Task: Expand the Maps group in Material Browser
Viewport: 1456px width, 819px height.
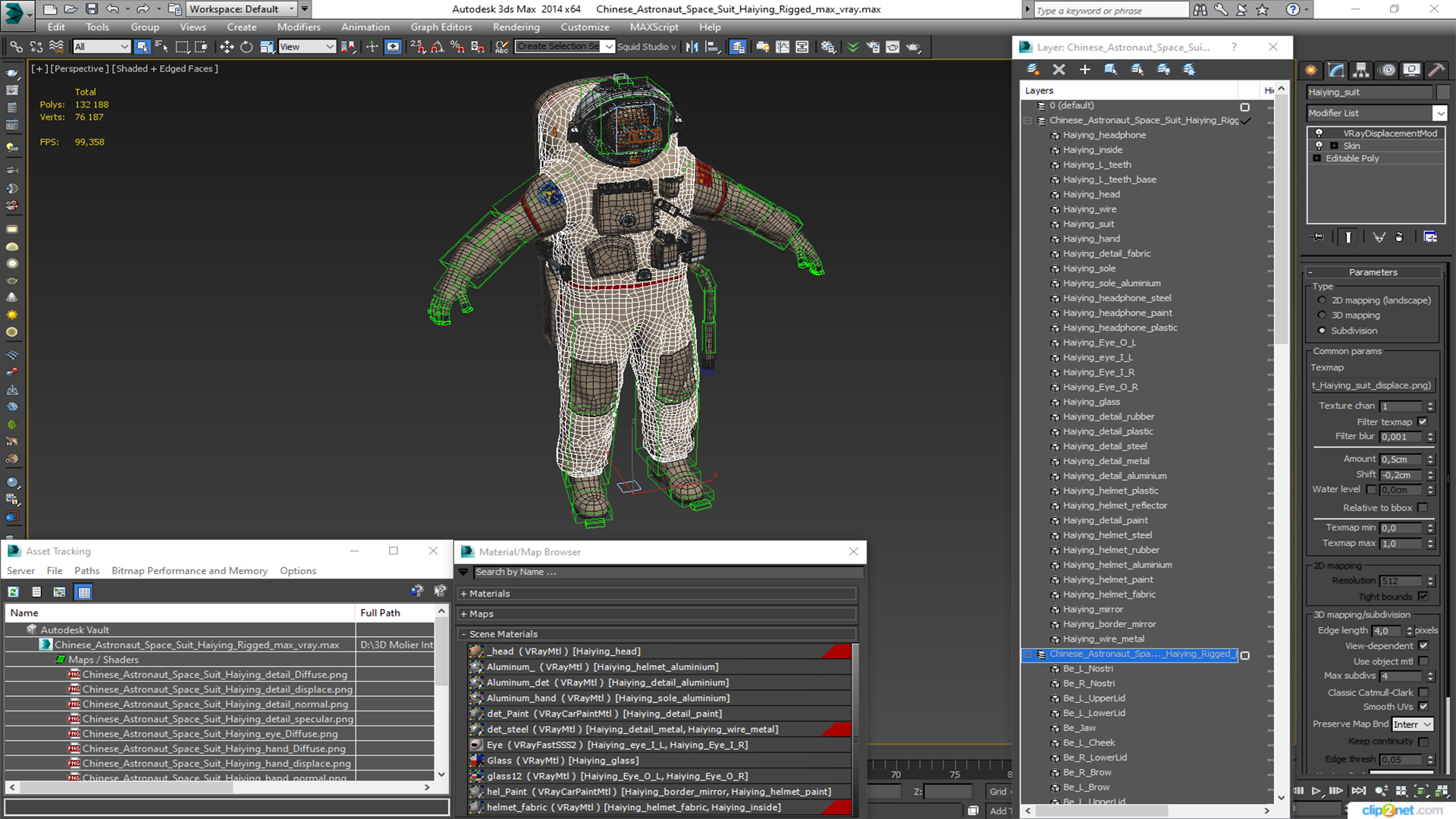Action: click(463, 614)
